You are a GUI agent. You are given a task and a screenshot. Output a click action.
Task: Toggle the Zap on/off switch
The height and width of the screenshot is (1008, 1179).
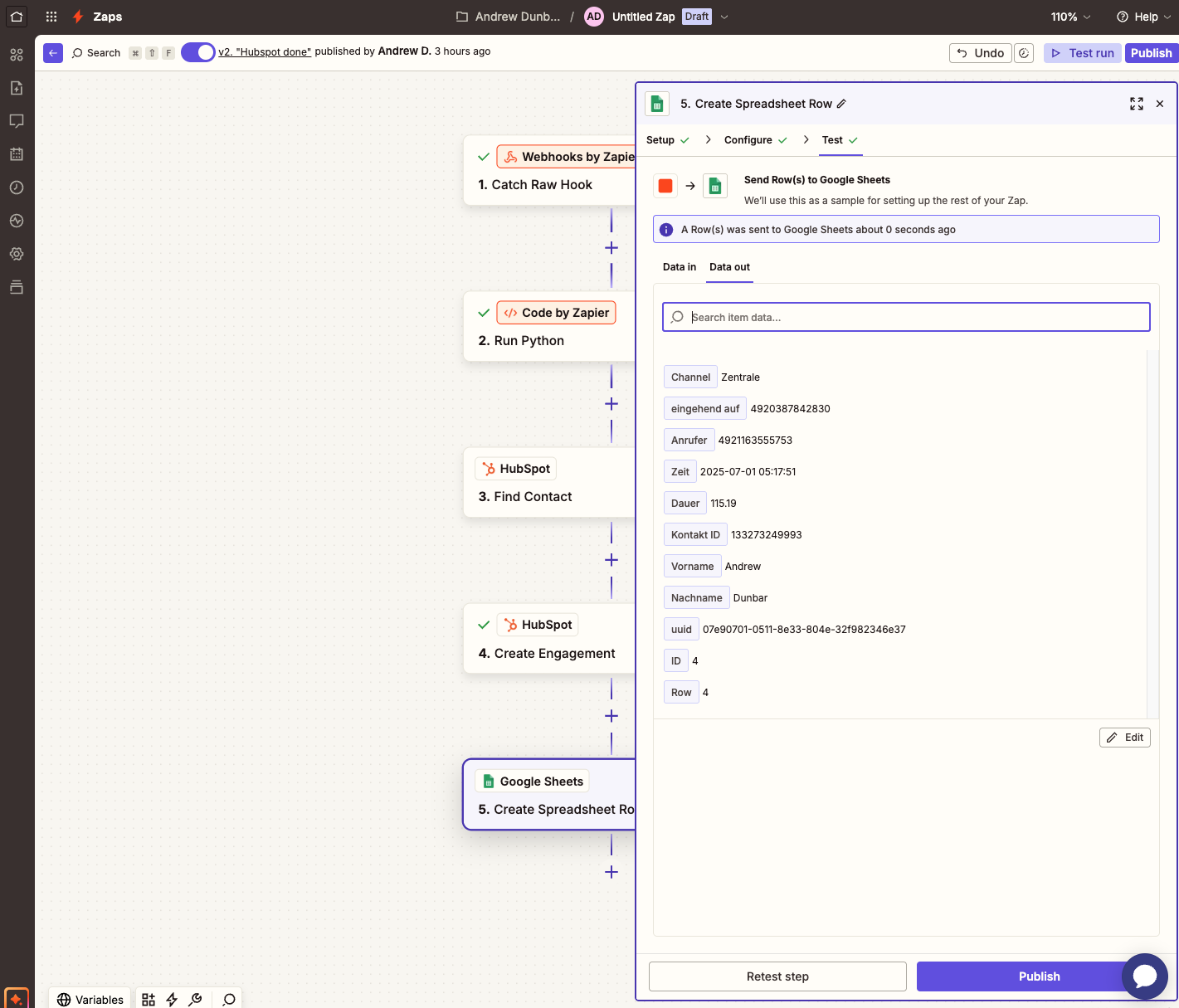197,52
